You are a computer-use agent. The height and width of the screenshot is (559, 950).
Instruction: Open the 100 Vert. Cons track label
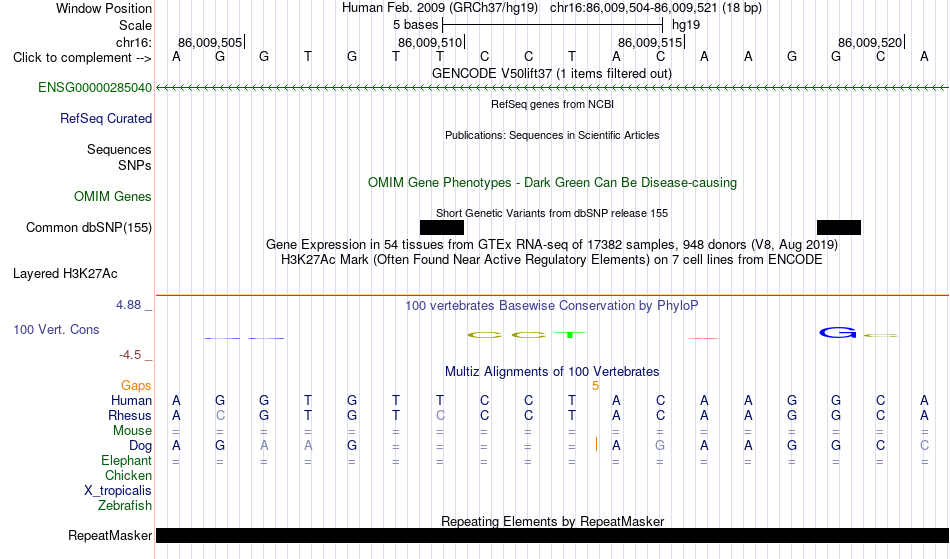click(x=56, y=329)
